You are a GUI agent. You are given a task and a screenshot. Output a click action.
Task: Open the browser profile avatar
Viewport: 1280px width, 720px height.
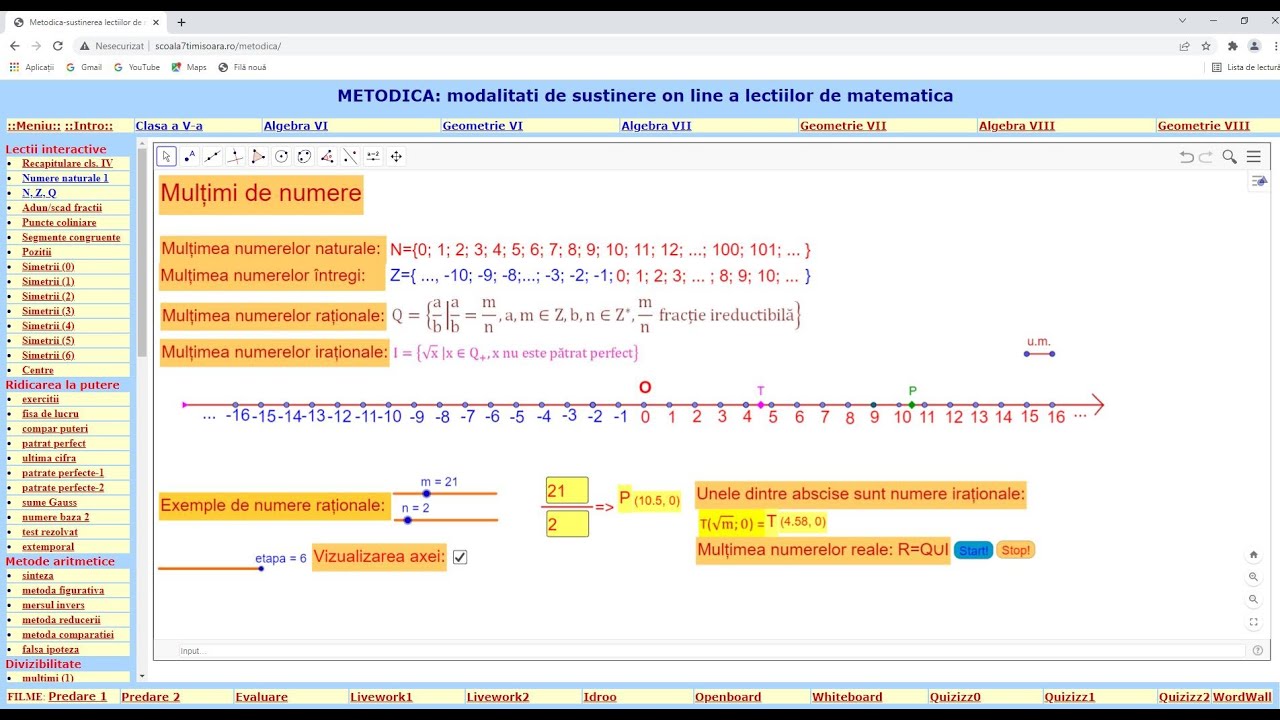click(1254, 46)
